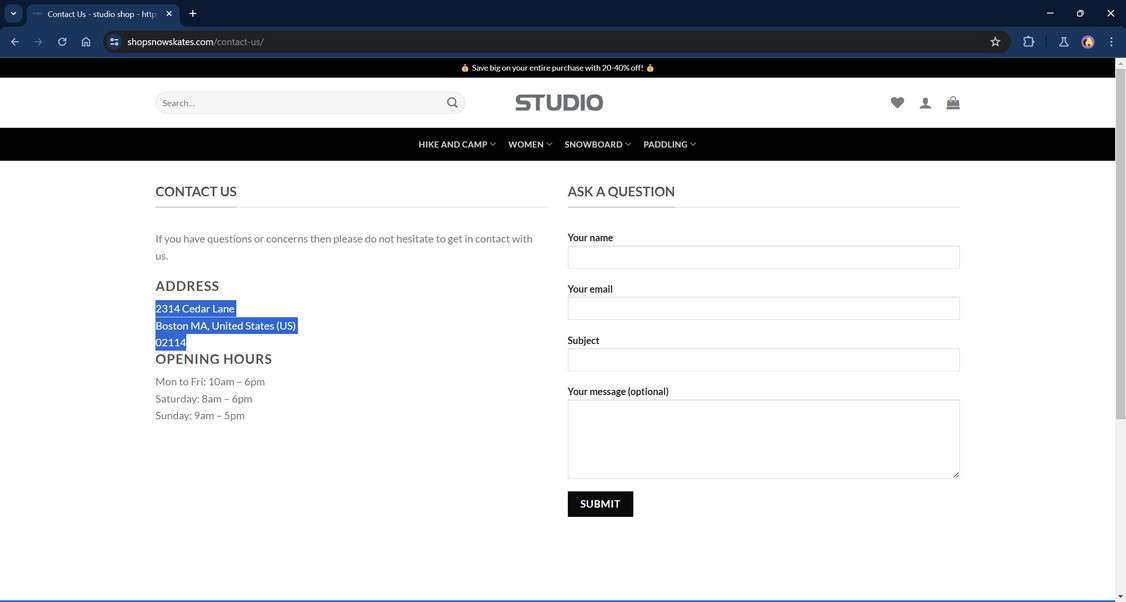Minimize the browser window

coord(1050,13)
